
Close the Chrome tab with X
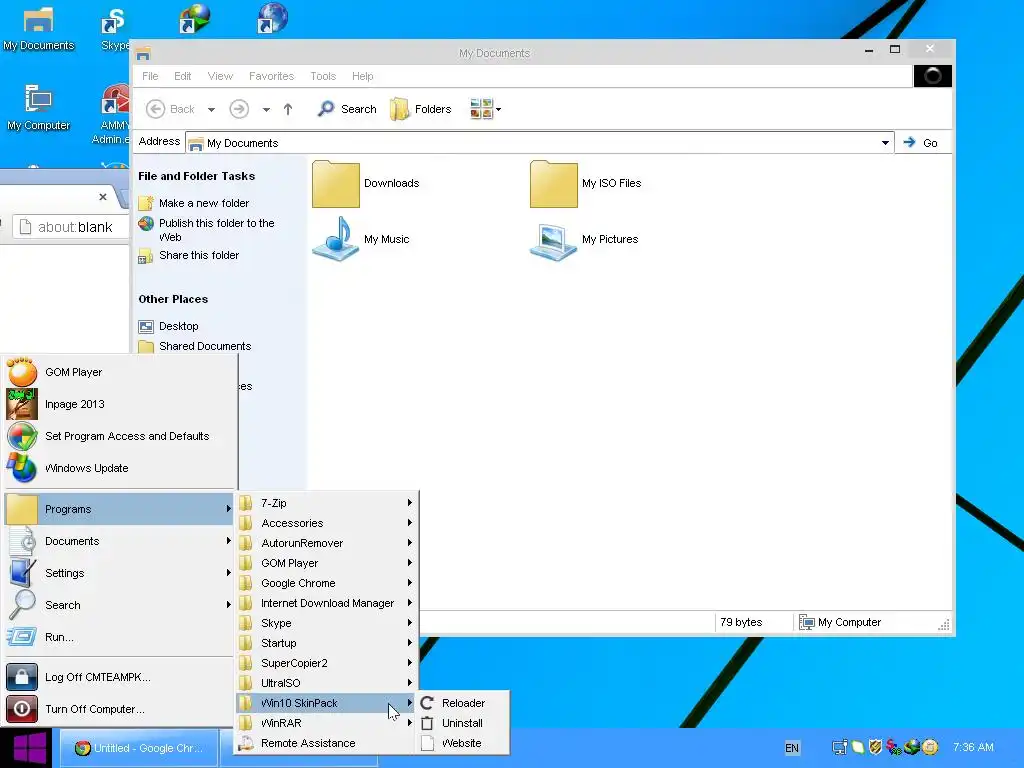pos(103,197)
